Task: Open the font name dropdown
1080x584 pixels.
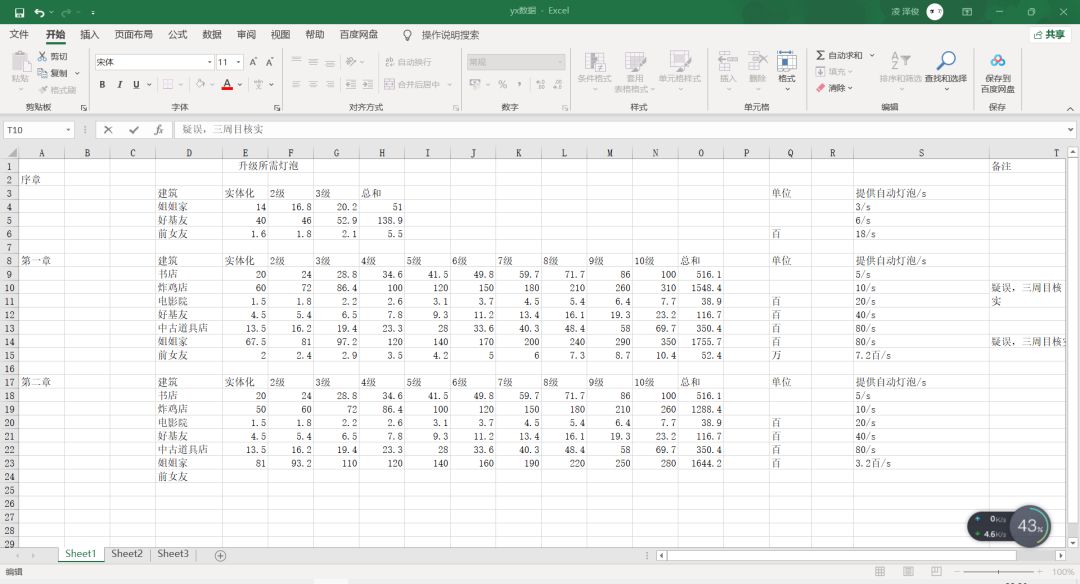Action: point(209,62)
